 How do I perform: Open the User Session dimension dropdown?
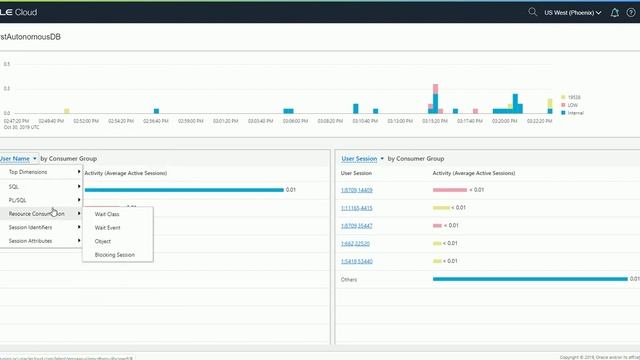(362, 158)
